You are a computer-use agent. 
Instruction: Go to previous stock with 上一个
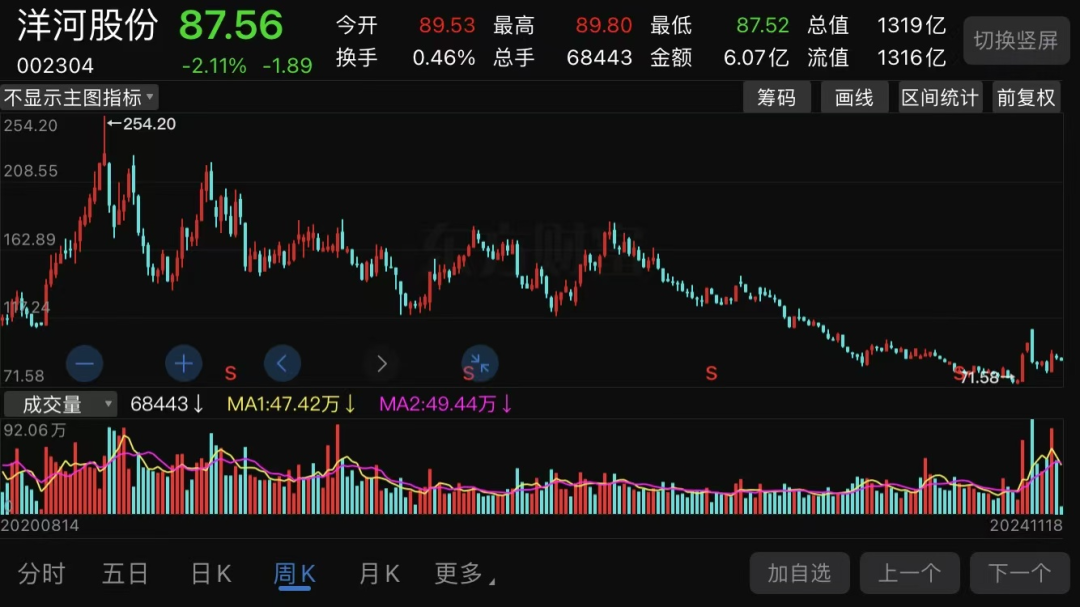[x=910, y=573]
